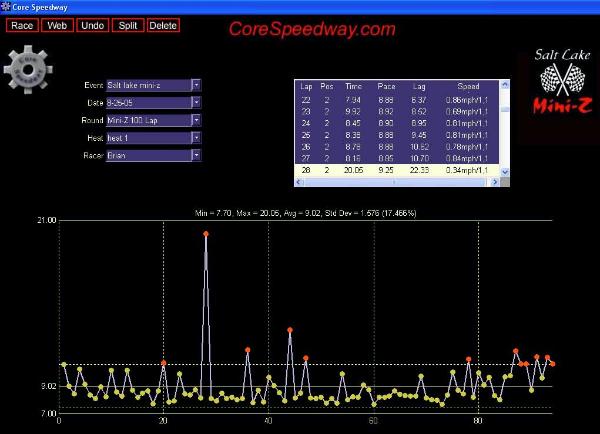Image resolution: width=600 pixels, height=434 pixels.
Task: Select the lap 23 row in table
Action: (x=397, y=112)
